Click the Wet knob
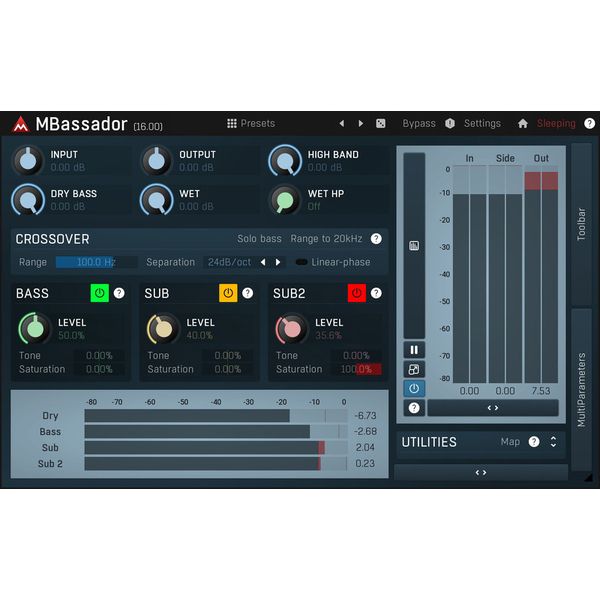Viewport: 600px width, 600px height. pos(157,200)
